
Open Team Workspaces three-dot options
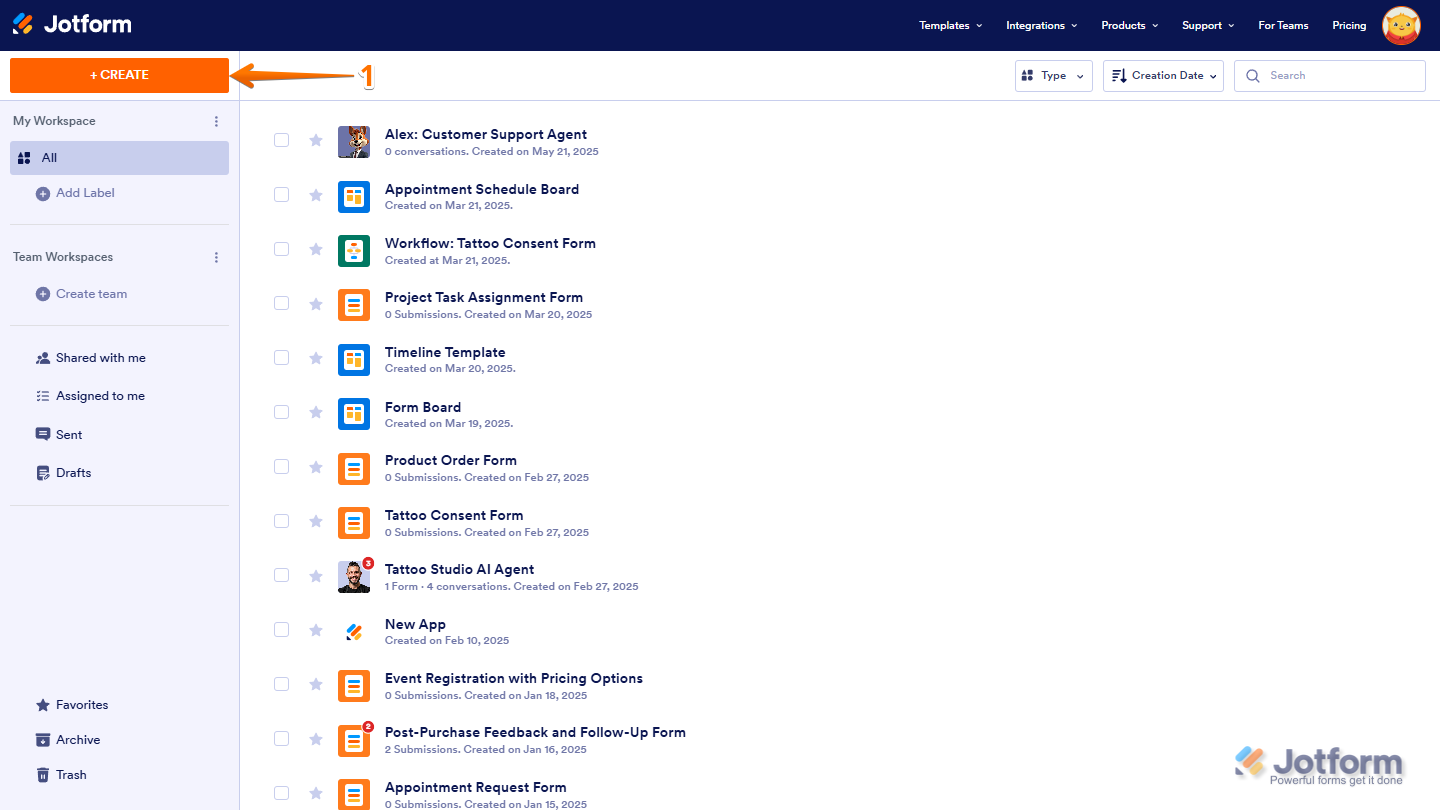point(216,257)
